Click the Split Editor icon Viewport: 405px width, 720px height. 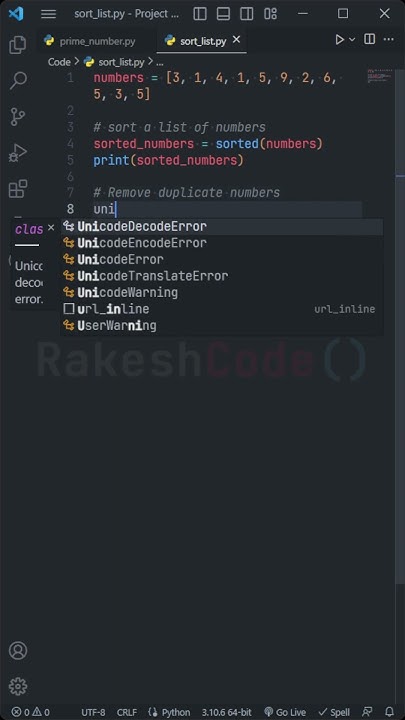[x=370, y=39]
